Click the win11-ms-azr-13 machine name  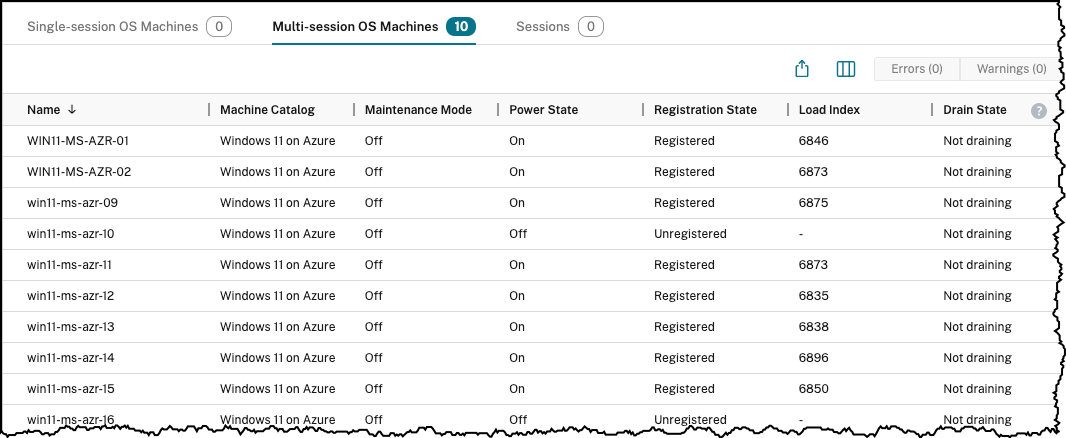coord(71,327)
